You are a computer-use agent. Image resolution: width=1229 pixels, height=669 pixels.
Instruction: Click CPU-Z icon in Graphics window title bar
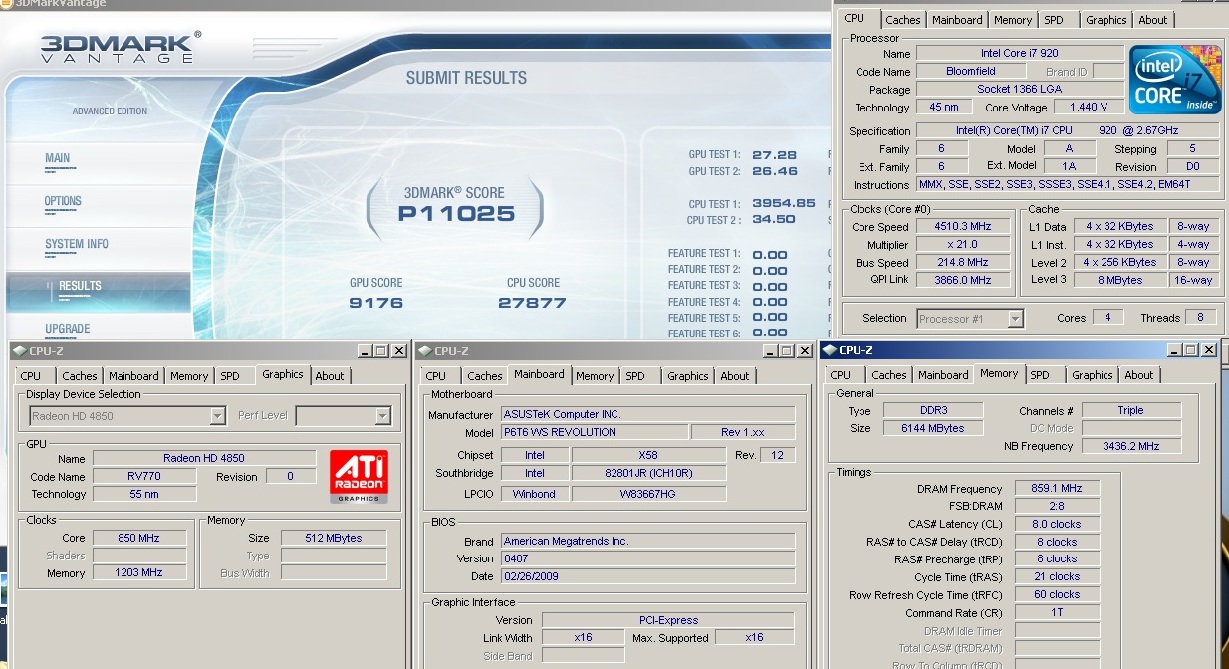coord(19,351)
